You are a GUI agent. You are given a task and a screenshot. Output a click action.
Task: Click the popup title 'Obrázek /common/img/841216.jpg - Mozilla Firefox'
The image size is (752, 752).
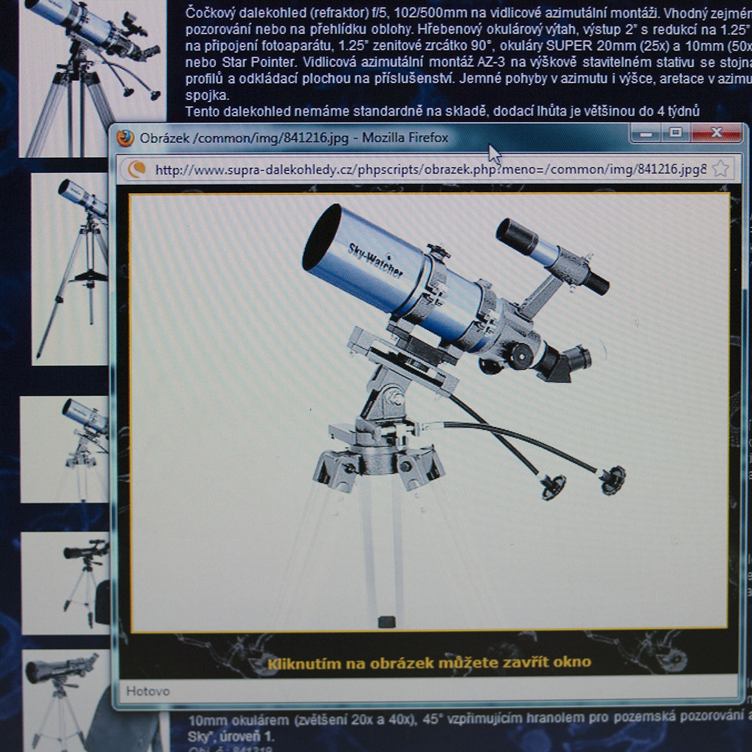[294, 138]
